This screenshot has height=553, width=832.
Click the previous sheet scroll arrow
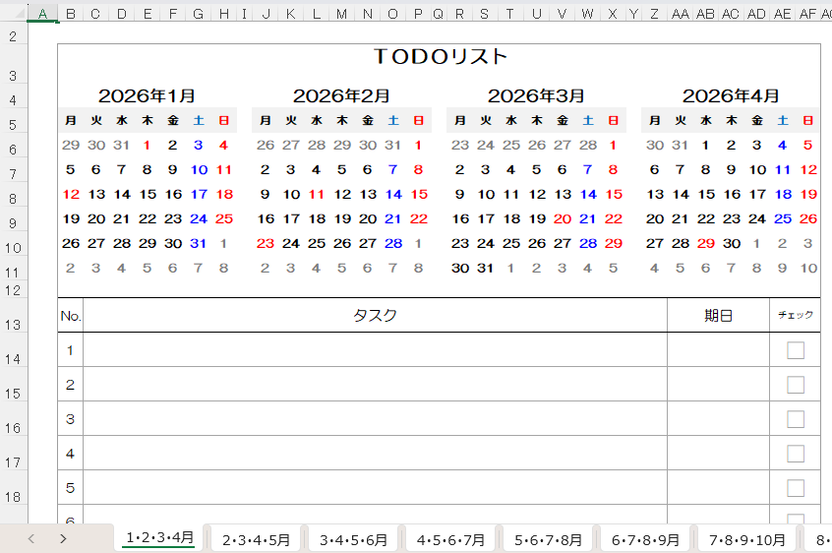[x=31, y=538]
